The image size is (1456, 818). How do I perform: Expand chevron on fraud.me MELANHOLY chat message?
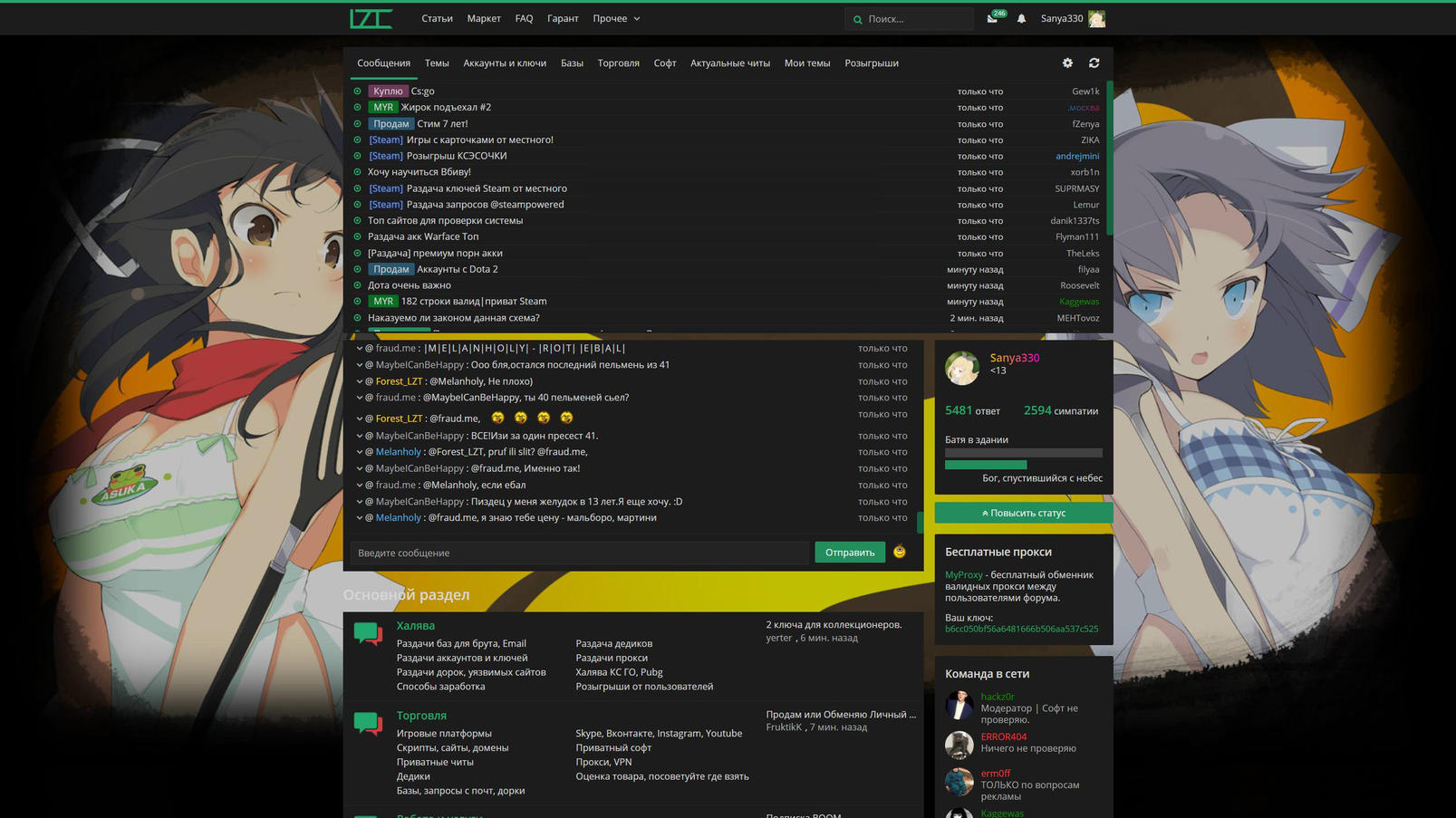[359, 349]
